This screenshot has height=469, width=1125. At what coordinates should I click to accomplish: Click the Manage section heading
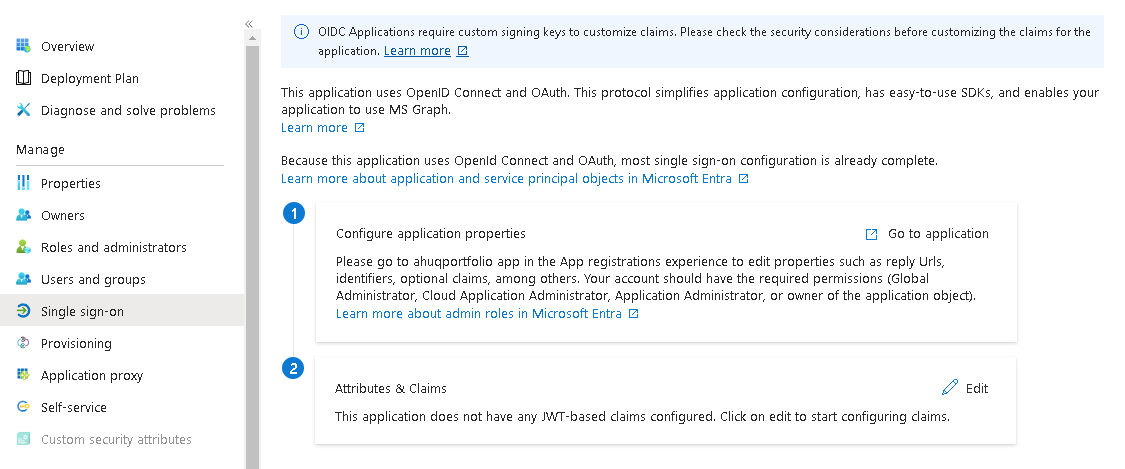[x=40, y=149]
